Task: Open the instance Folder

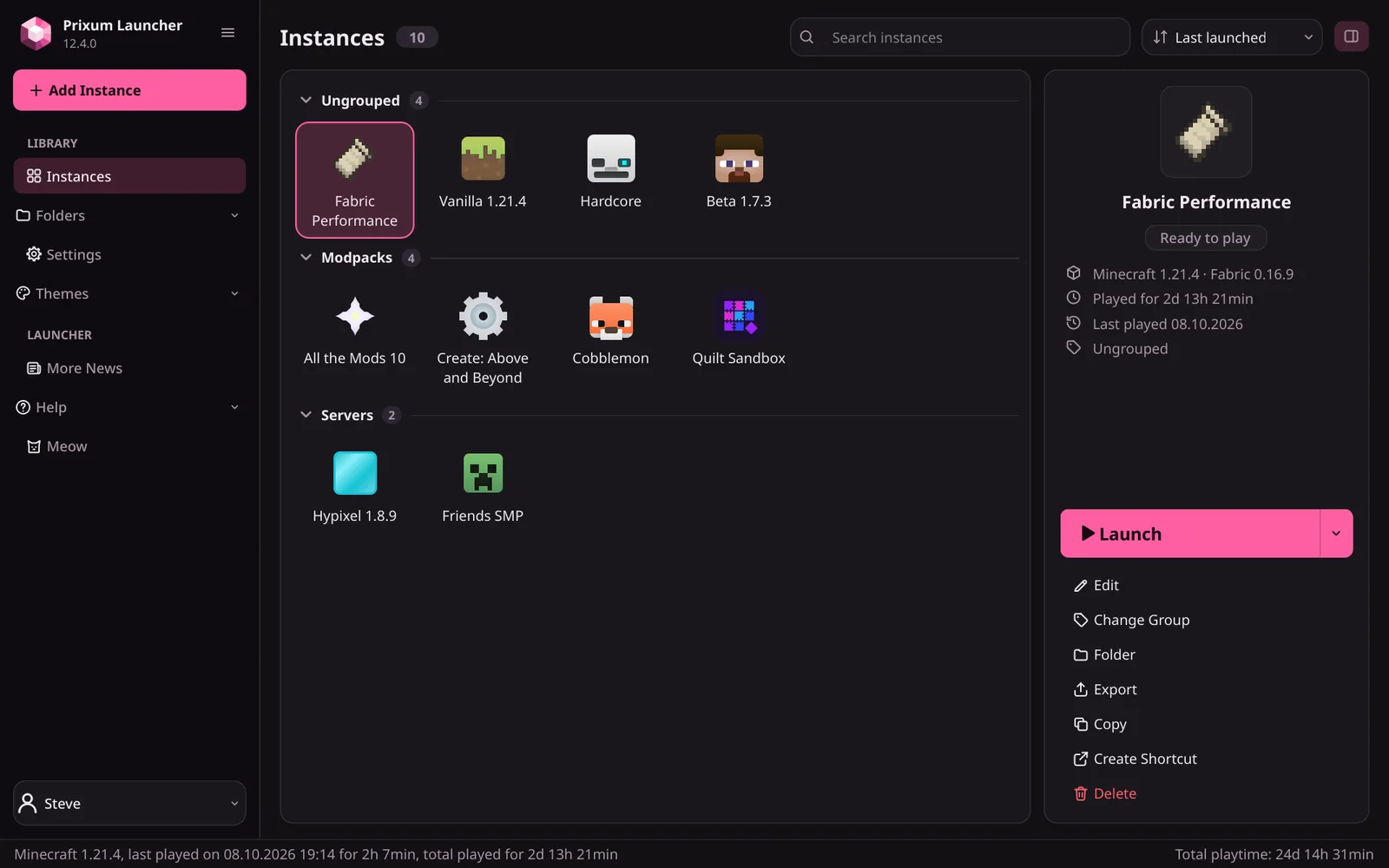Action: click(1207, 654)
